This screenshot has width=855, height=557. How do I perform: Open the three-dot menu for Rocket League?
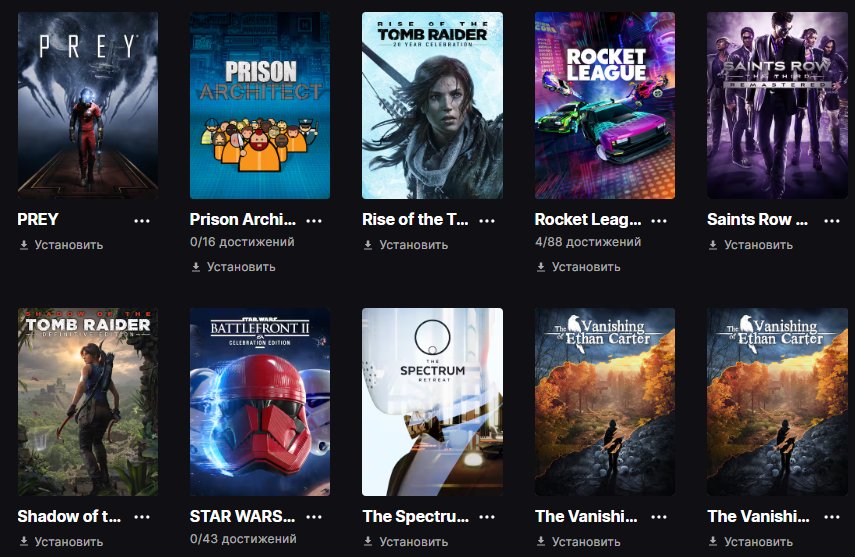(659, 221)
